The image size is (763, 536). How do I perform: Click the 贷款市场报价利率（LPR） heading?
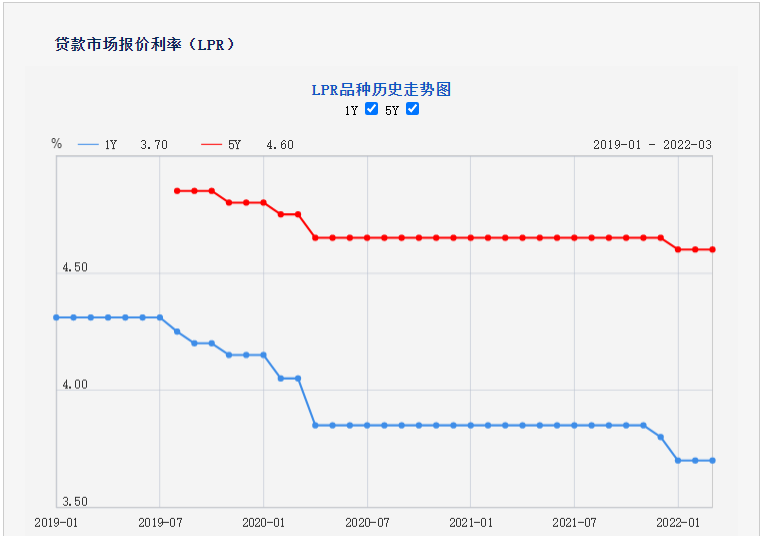pos(144,44)
